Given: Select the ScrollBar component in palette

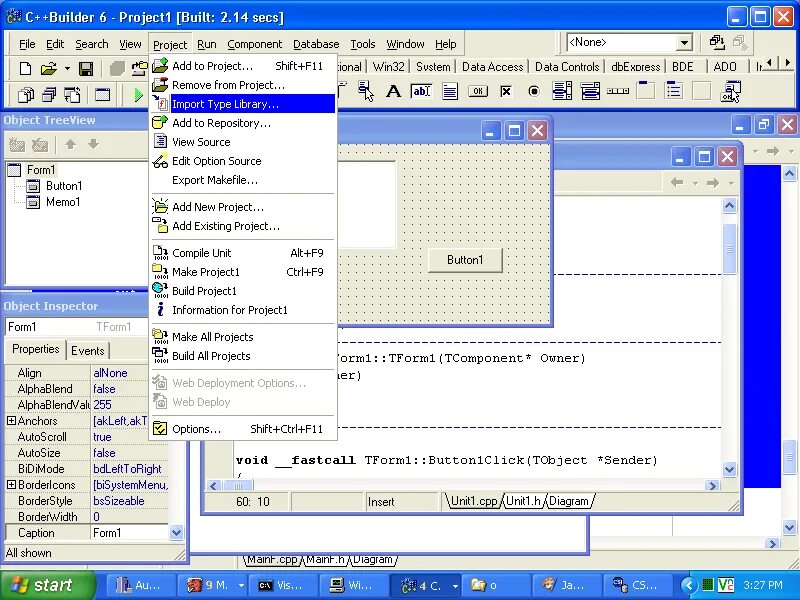Looking at the screenshot, I should point(618,91).
